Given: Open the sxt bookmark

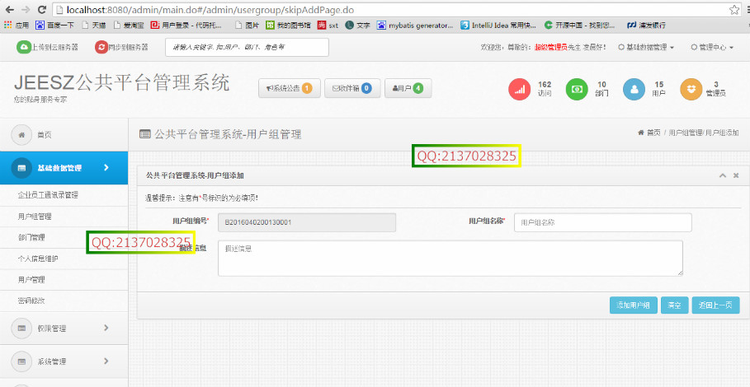Looking at the screenshot, I should coord(328,25).
